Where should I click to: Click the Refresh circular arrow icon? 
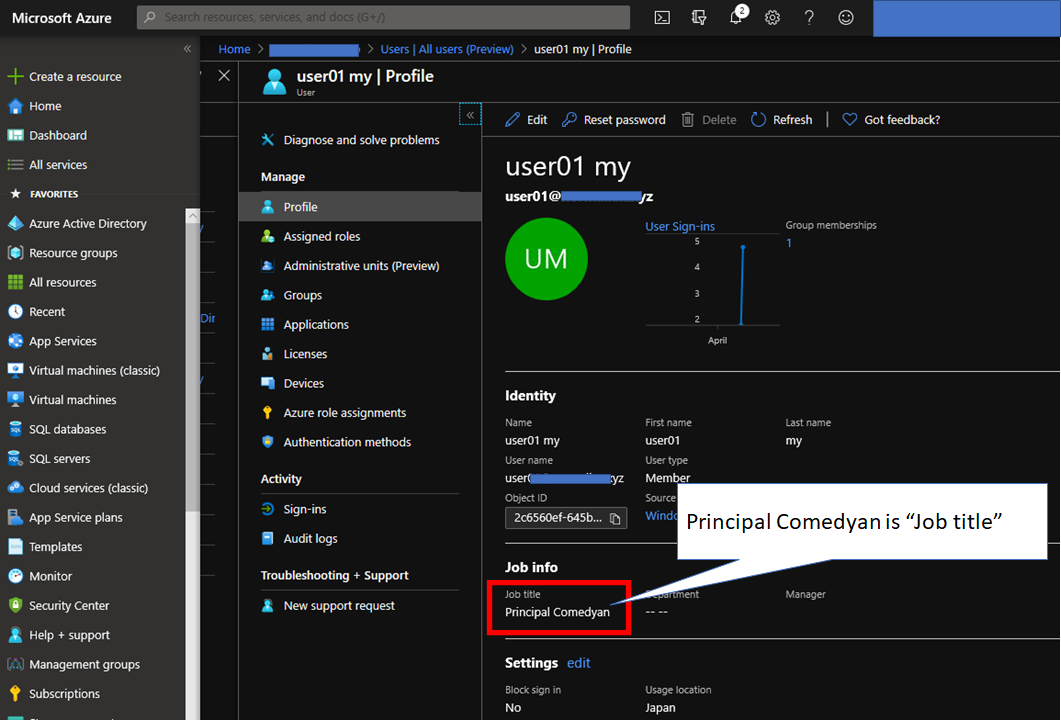tap(759, 120)
